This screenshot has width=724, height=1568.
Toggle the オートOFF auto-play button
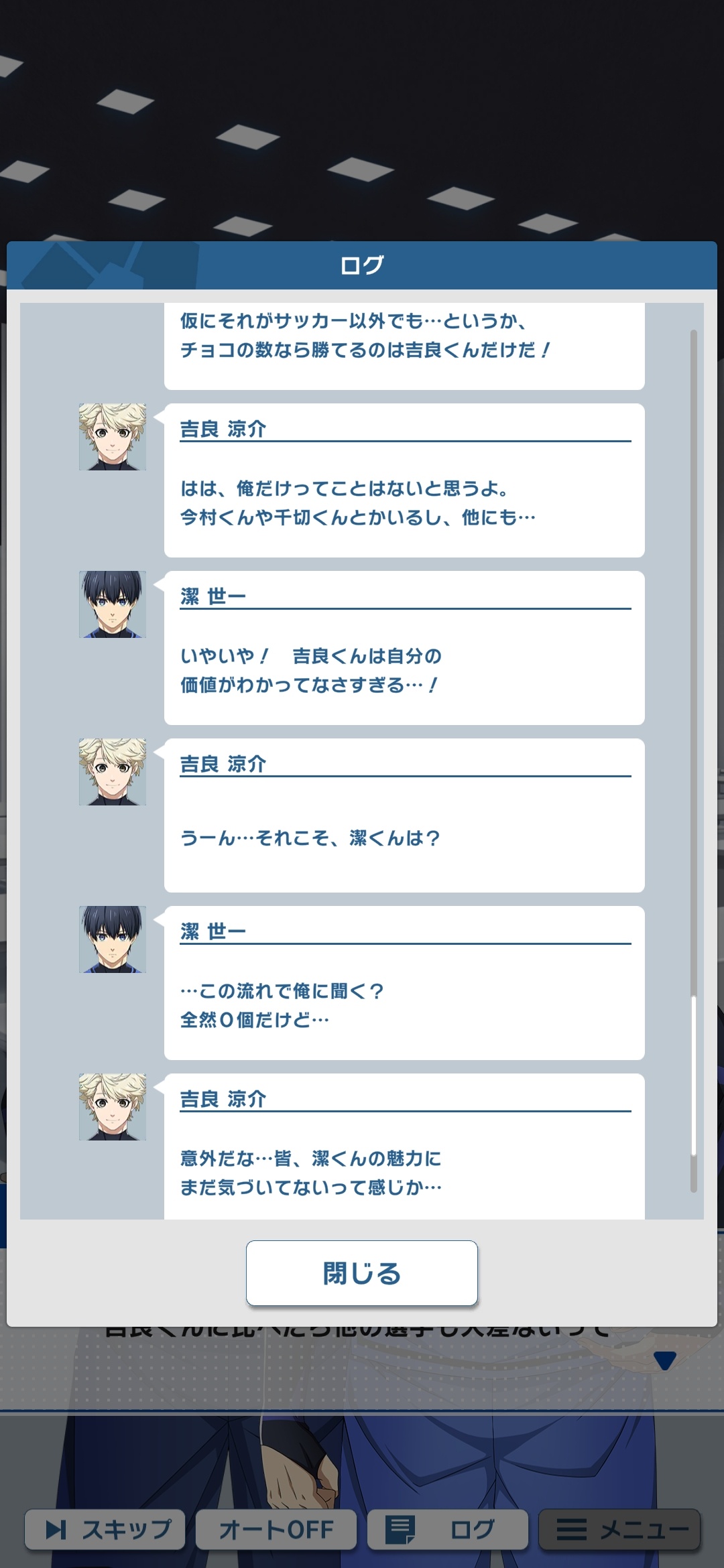[x=276, y=1529]
